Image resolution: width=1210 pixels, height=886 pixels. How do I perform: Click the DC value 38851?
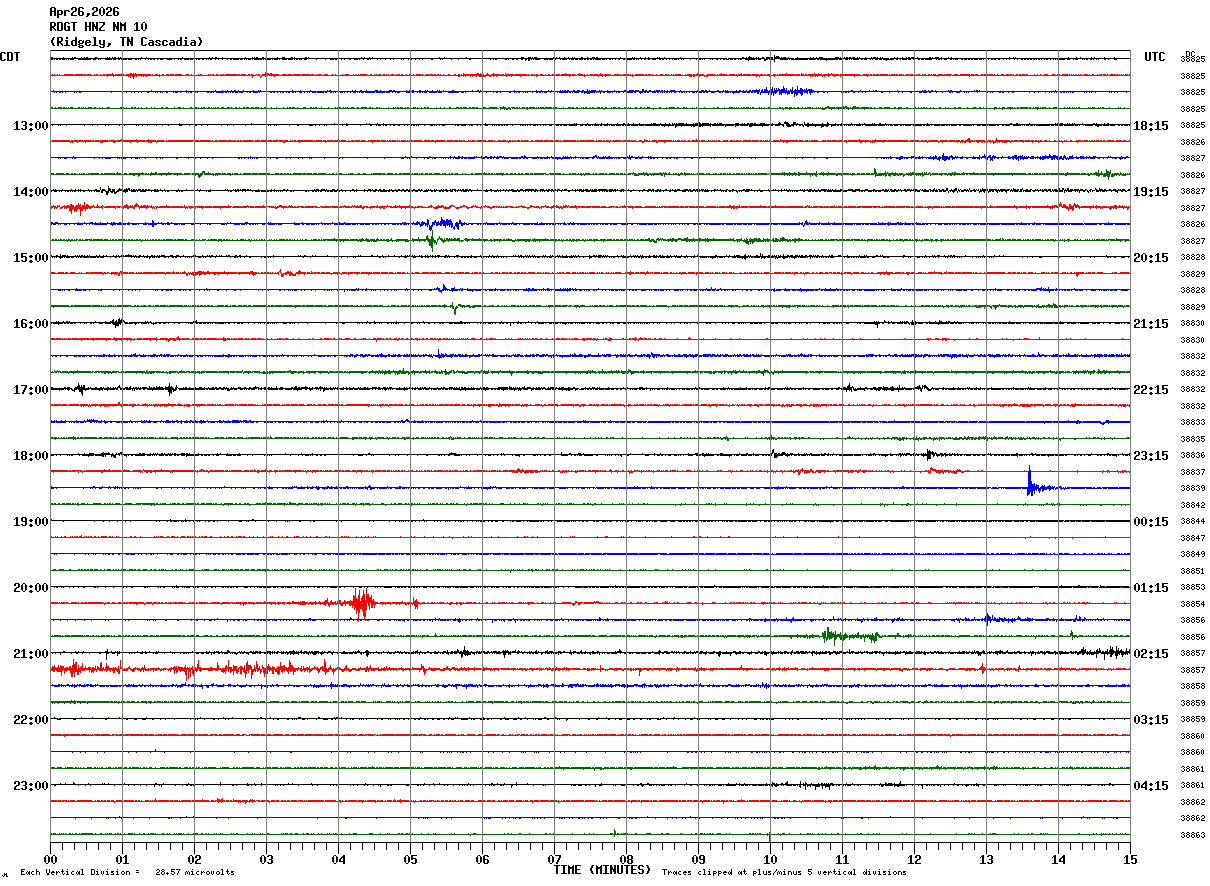point(1193,571)
